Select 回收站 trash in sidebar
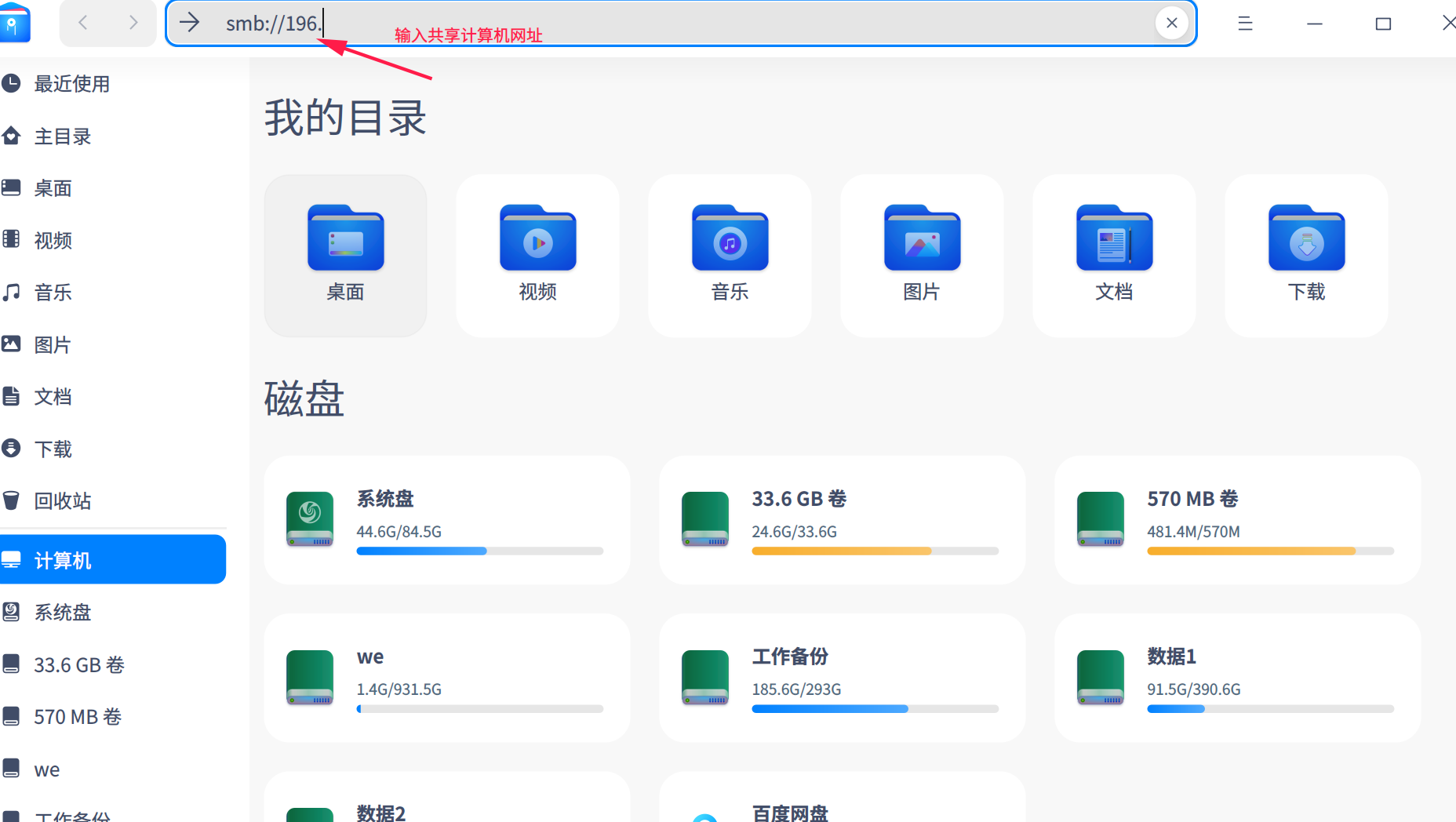Image resolution: width=1456 pixels, height=822 pixels. (x=63, y=501)
